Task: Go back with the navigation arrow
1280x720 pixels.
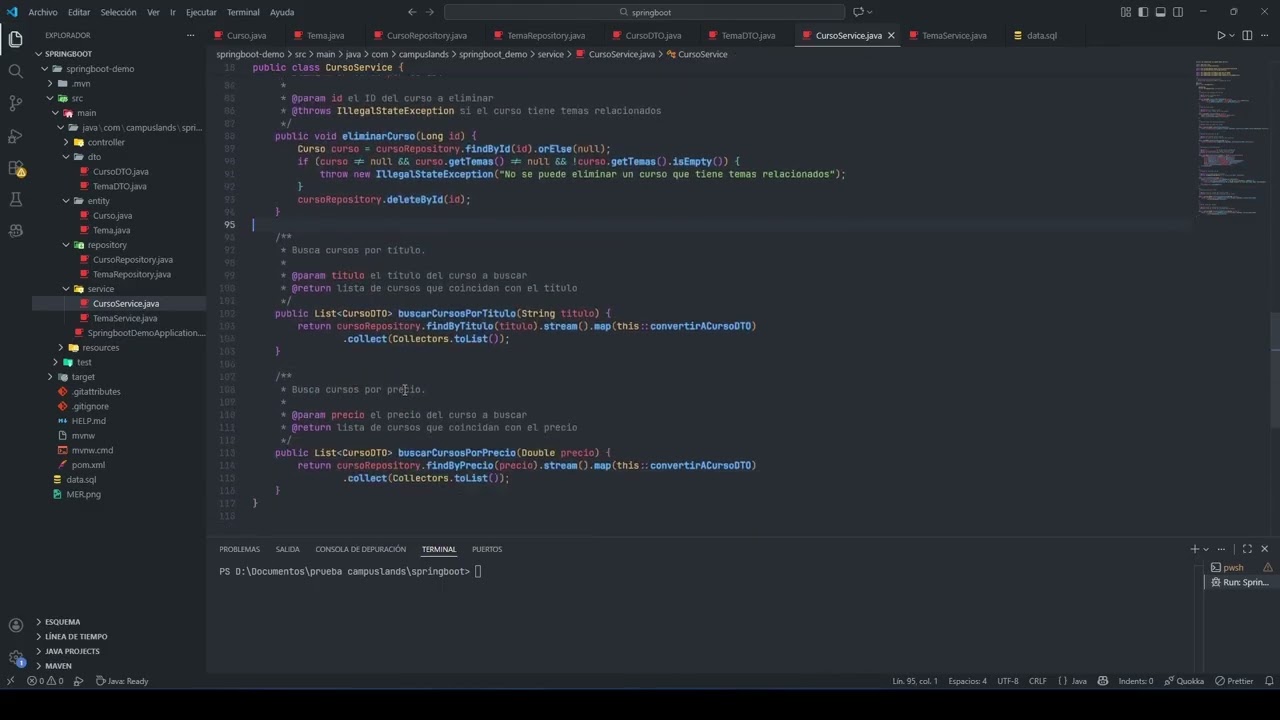Action: (412, 12)
